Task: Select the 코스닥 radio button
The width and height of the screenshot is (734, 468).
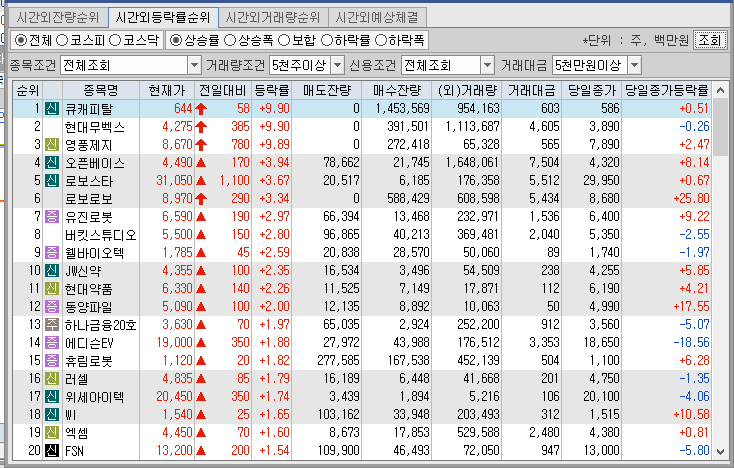Action: tap(115, 40)
